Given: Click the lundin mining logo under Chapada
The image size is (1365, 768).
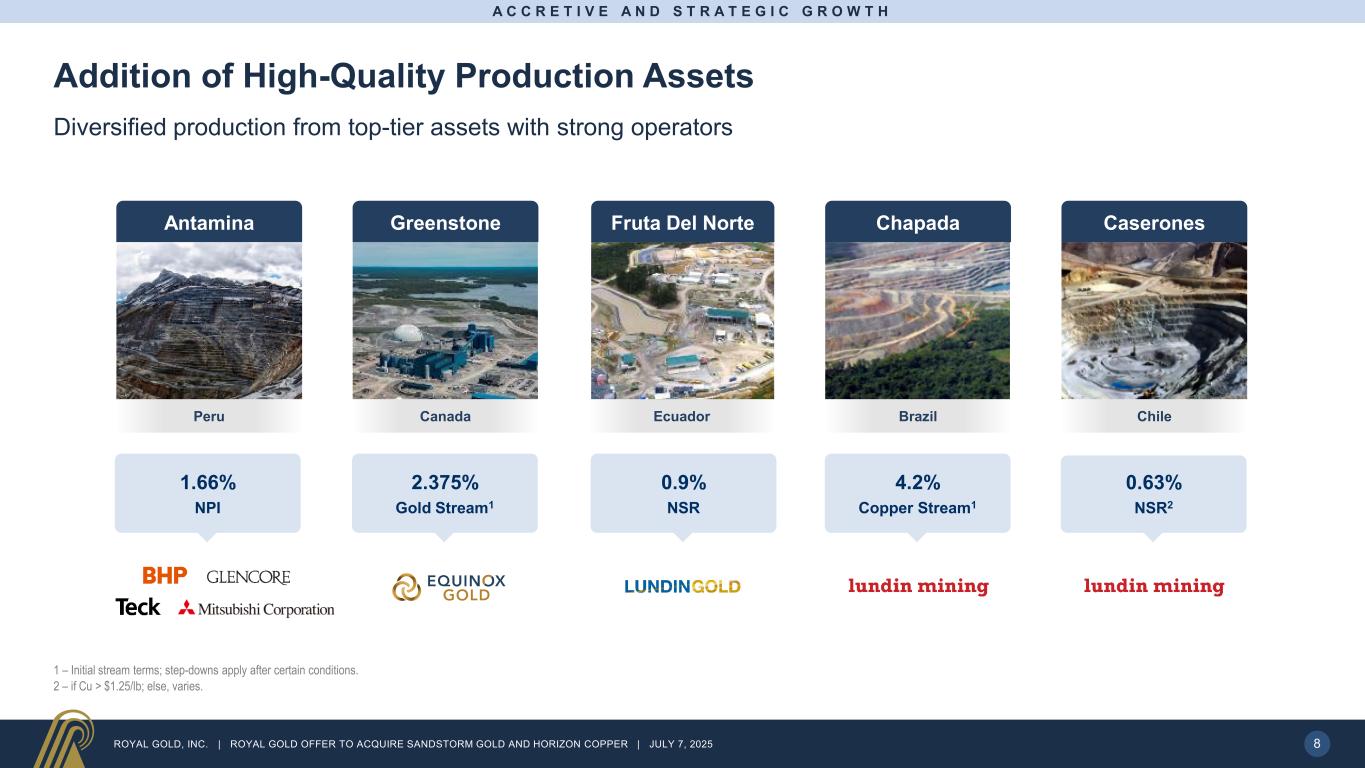Looking at the screenshot, I should (918, 586).
